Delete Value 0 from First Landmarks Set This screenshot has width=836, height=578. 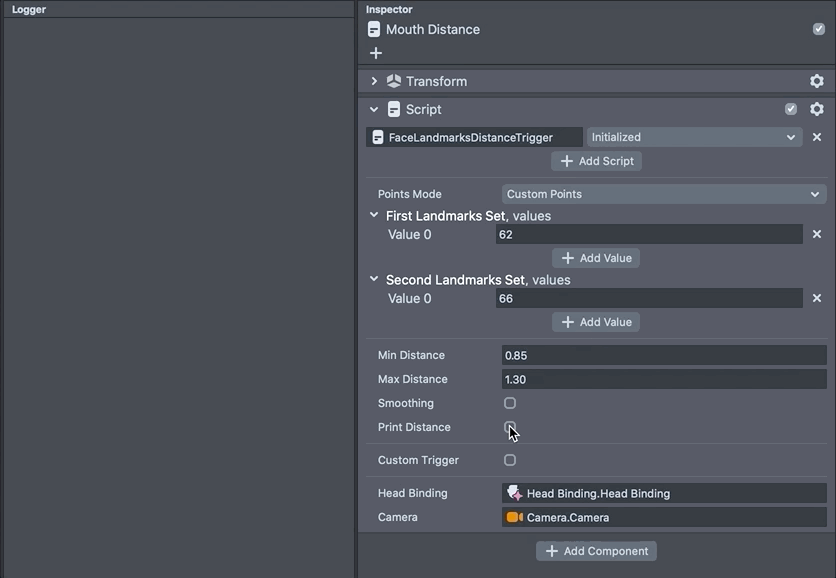[x=816, y=234]
